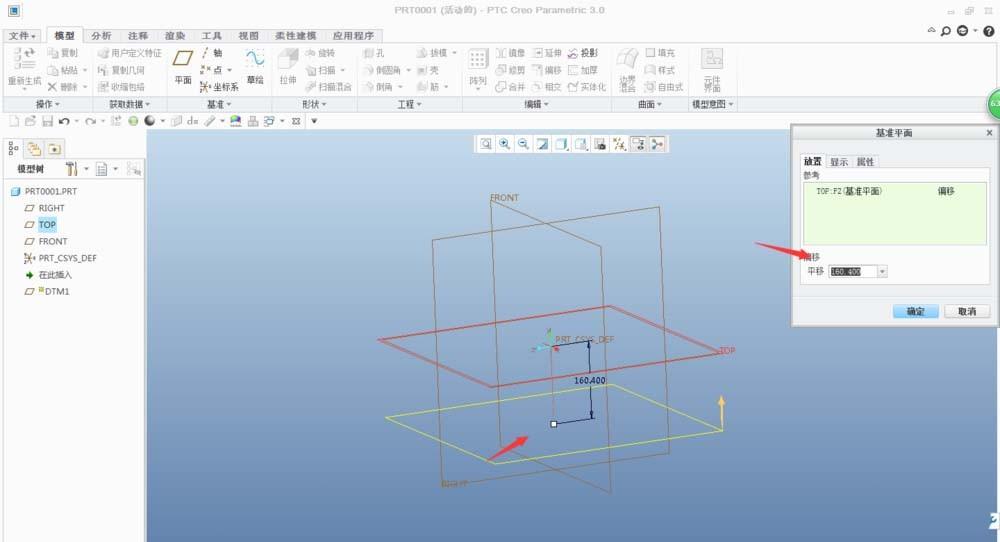
Task: Click the 用户定义特征 icon
Action: [x=104, y=53]
